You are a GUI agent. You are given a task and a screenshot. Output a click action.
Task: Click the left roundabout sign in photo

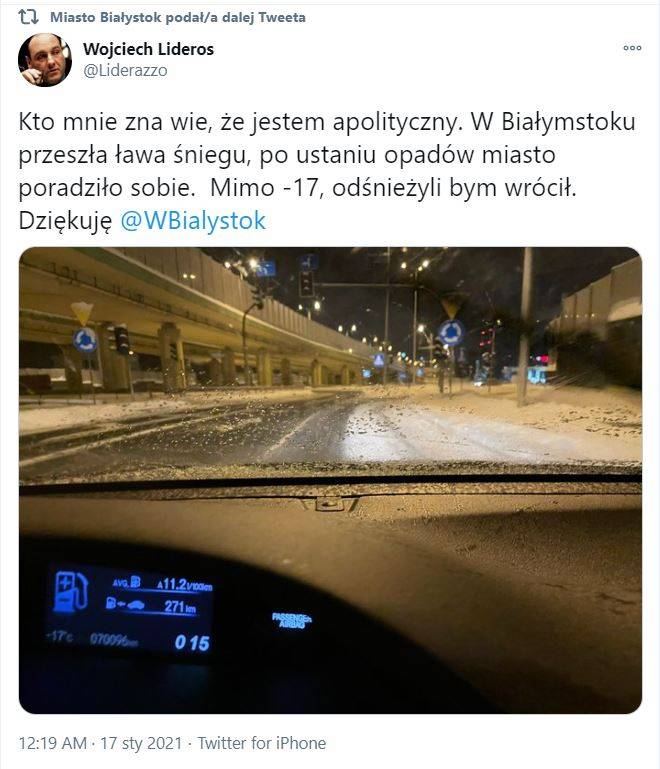85,340
